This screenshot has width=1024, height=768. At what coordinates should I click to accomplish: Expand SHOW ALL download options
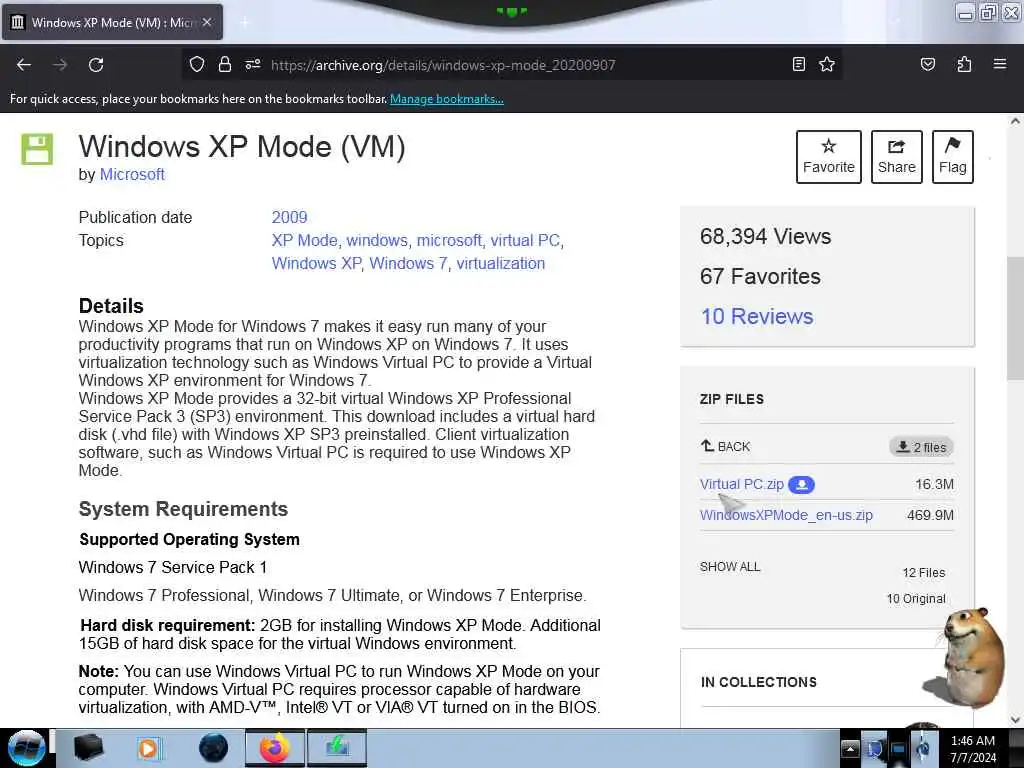729,567
